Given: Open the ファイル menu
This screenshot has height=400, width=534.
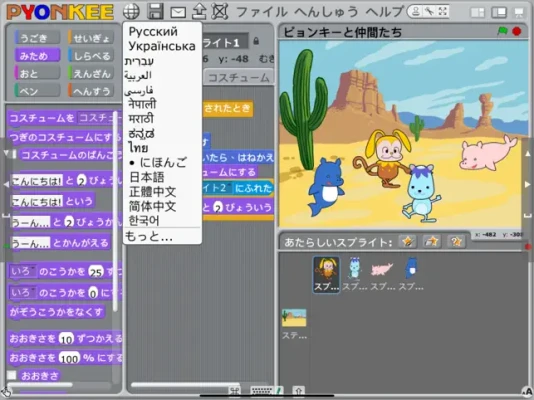Looking at the screenshot, I should [x=262, y=12].
